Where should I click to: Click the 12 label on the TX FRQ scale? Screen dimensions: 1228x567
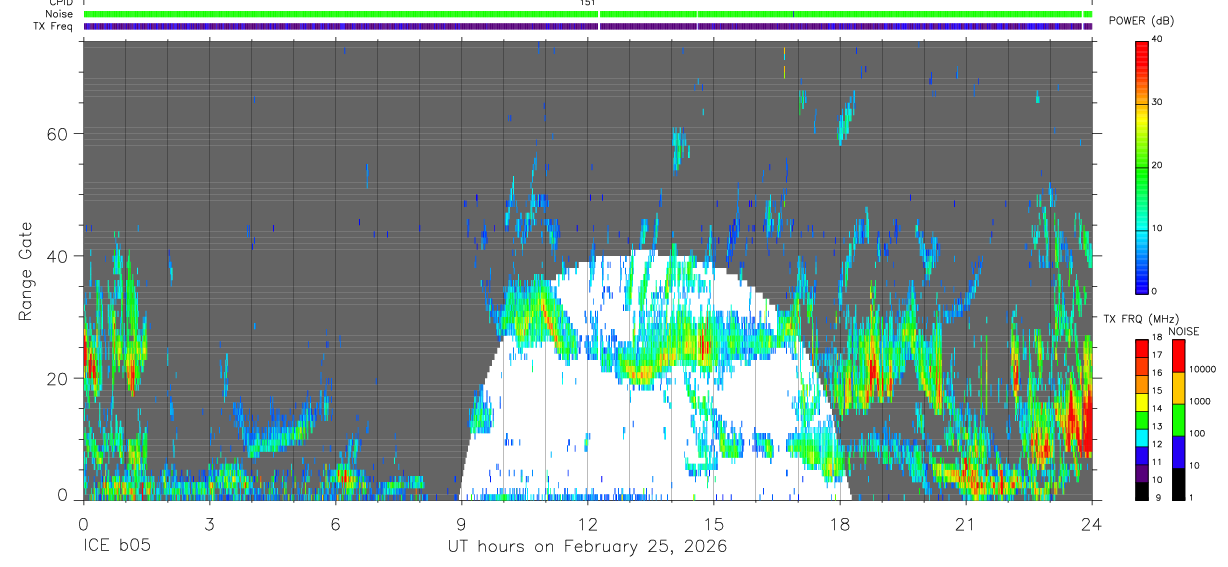pyautogui.click(x=1157, y=444)
